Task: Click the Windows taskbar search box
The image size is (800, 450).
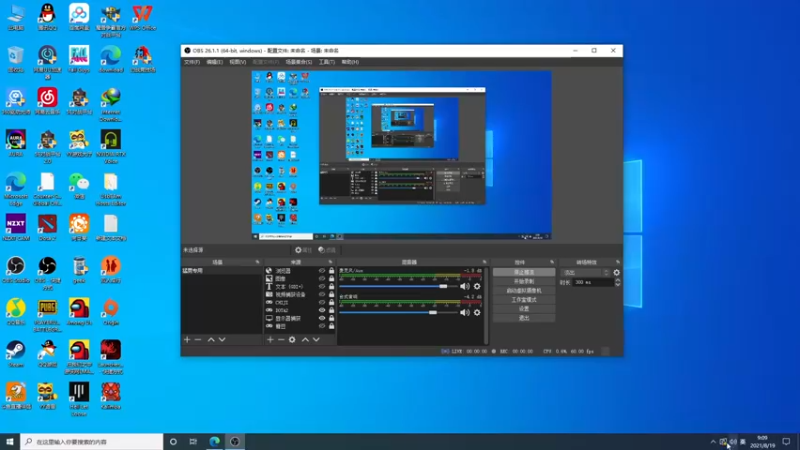Action: [92, 442]
